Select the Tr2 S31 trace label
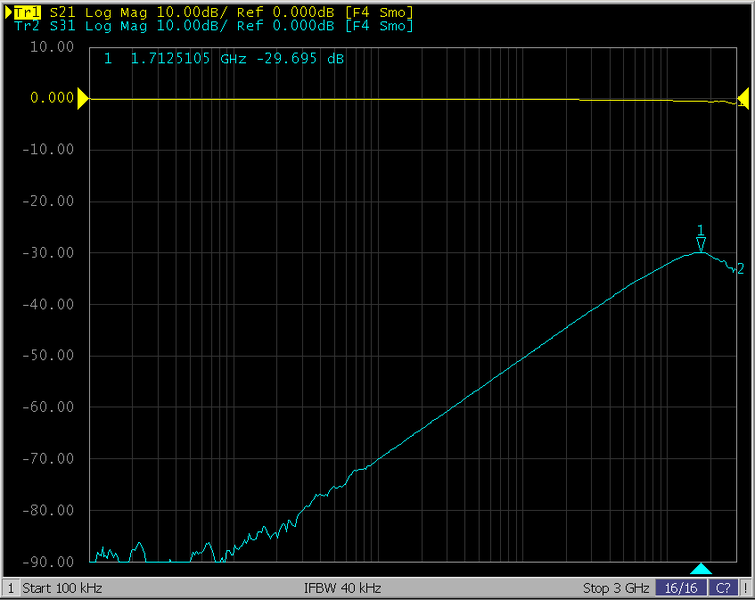 pyautogui.click(x=30, y=25)
